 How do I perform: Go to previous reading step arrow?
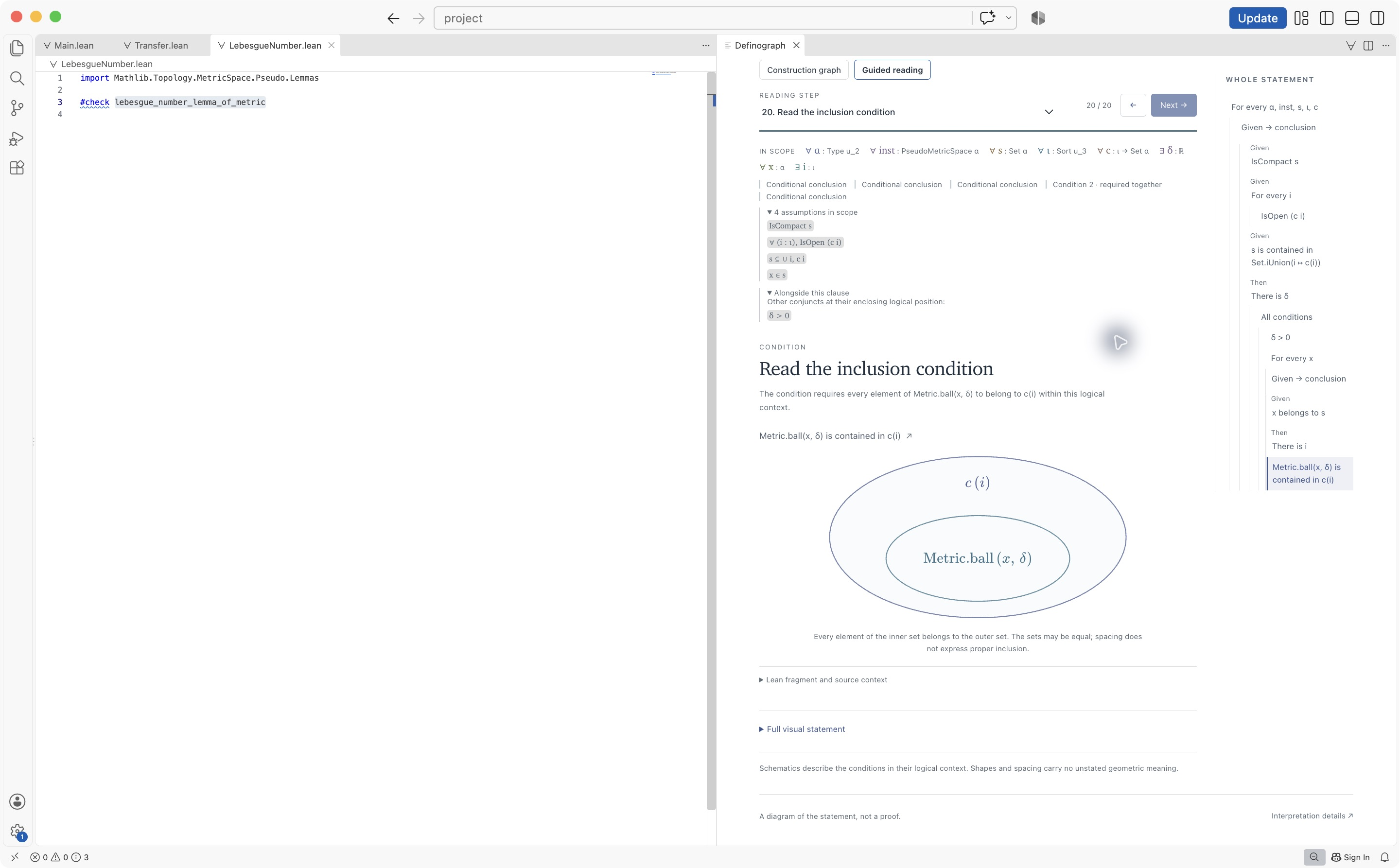pos(1133,105)
